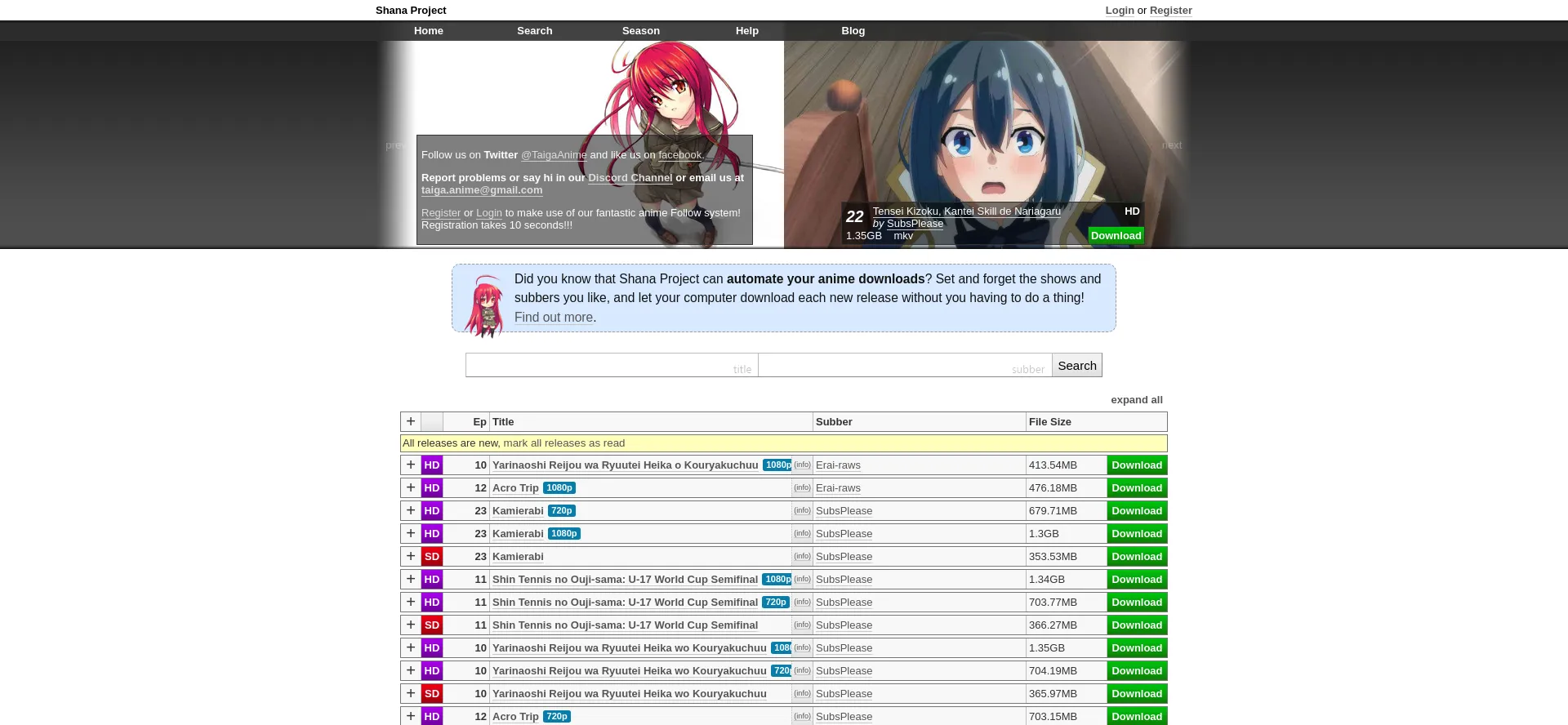Image resolution: width=1568 pixels, height=725 pixels.
Task: Click the 1080p tag next to Erai-raws Acro Trip
Action: (x=559, y=487)
